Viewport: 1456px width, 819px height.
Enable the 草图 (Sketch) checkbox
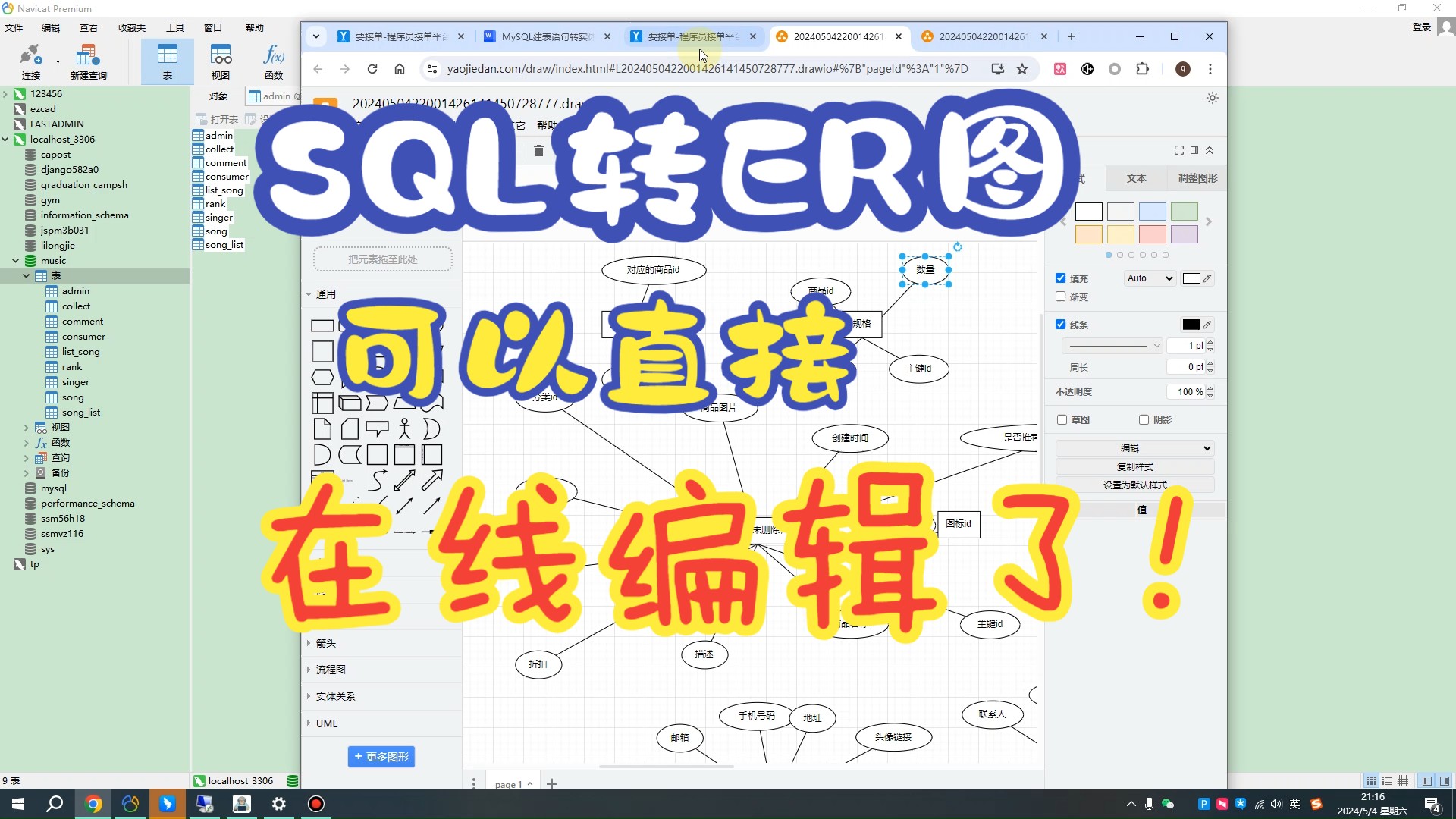[x=1062, y=419]
